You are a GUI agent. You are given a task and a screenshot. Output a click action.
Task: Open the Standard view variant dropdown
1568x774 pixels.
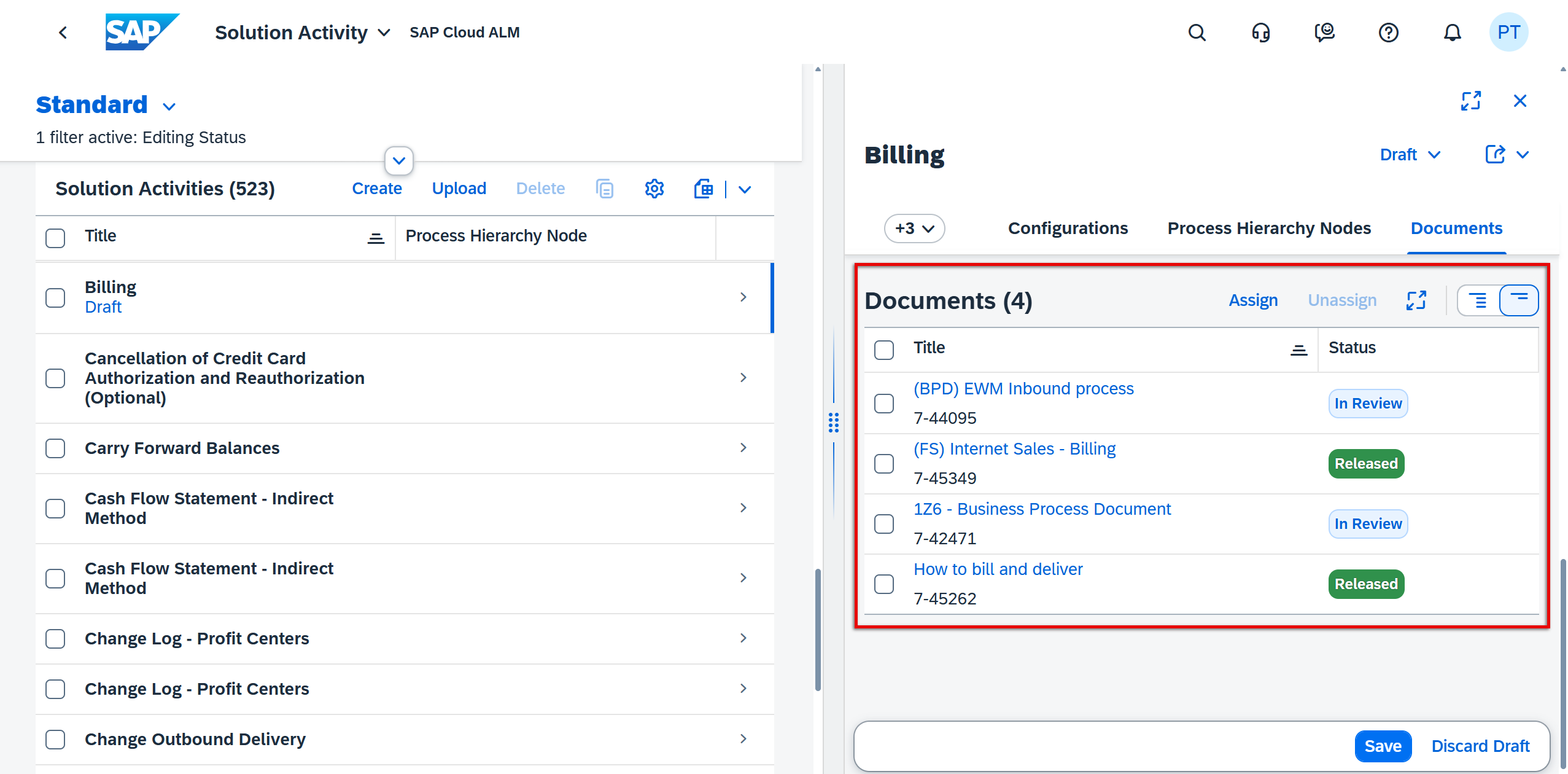(169, 106)
